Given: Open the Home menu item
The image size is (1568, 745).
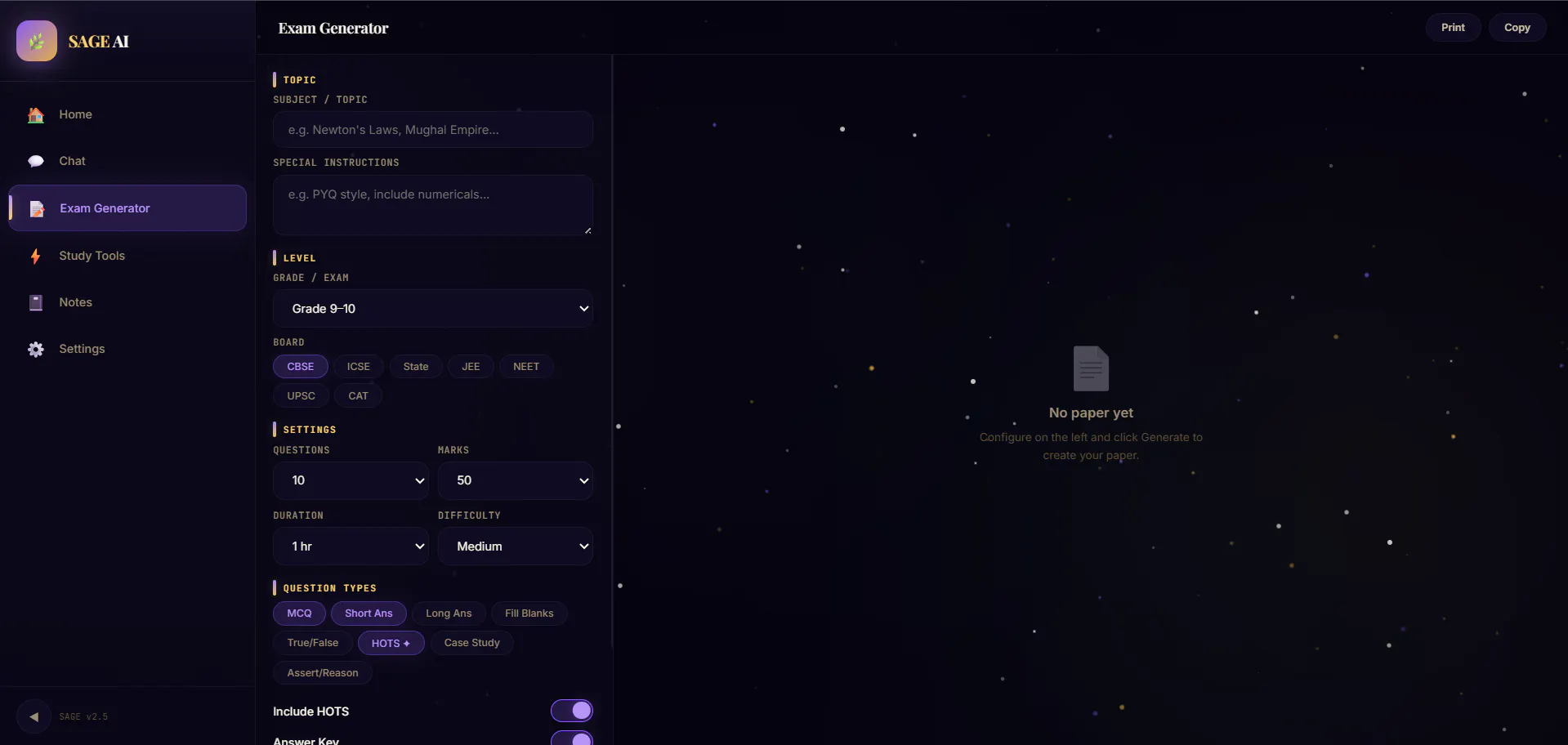Looking at the screenshot, I should tap(127, 114).
